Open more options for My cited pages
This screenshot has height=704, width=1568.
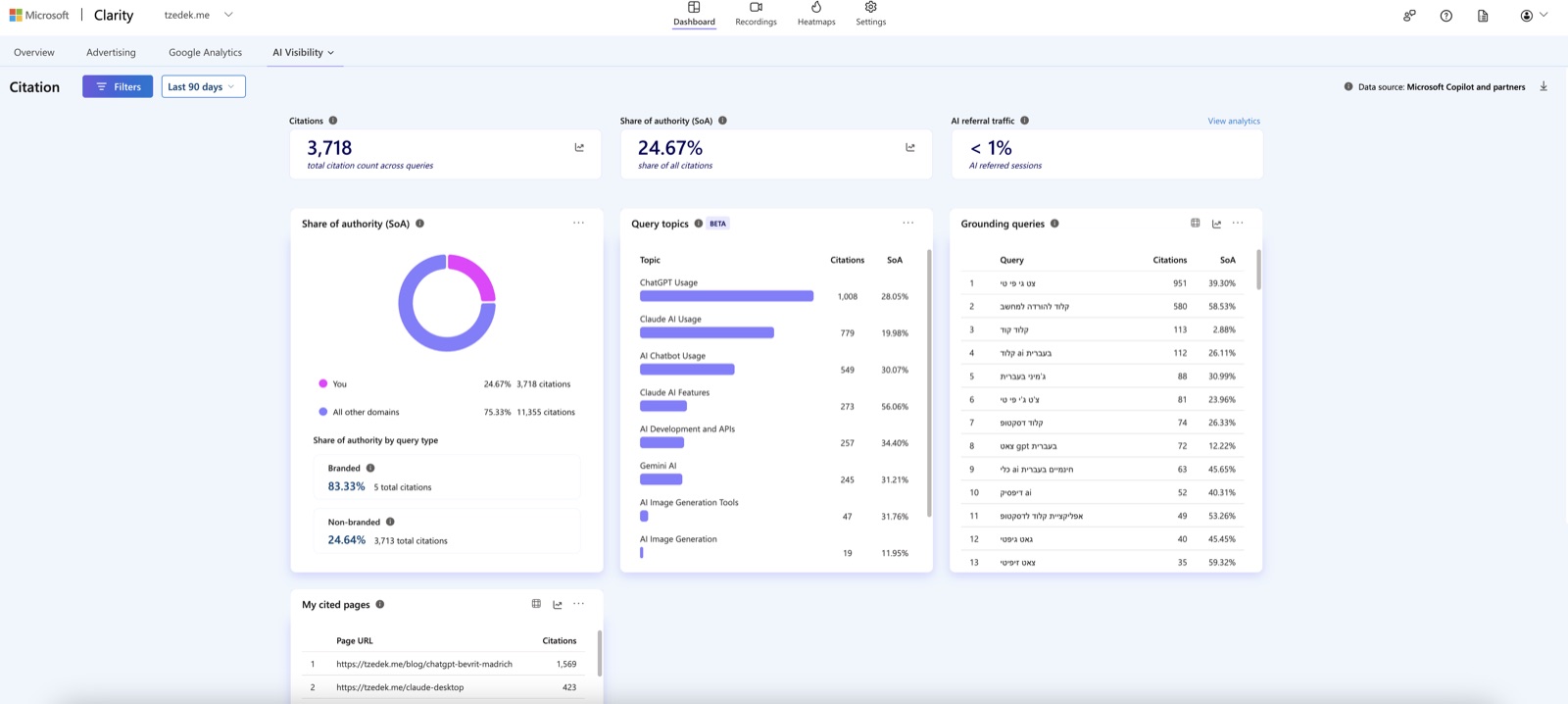579,604
